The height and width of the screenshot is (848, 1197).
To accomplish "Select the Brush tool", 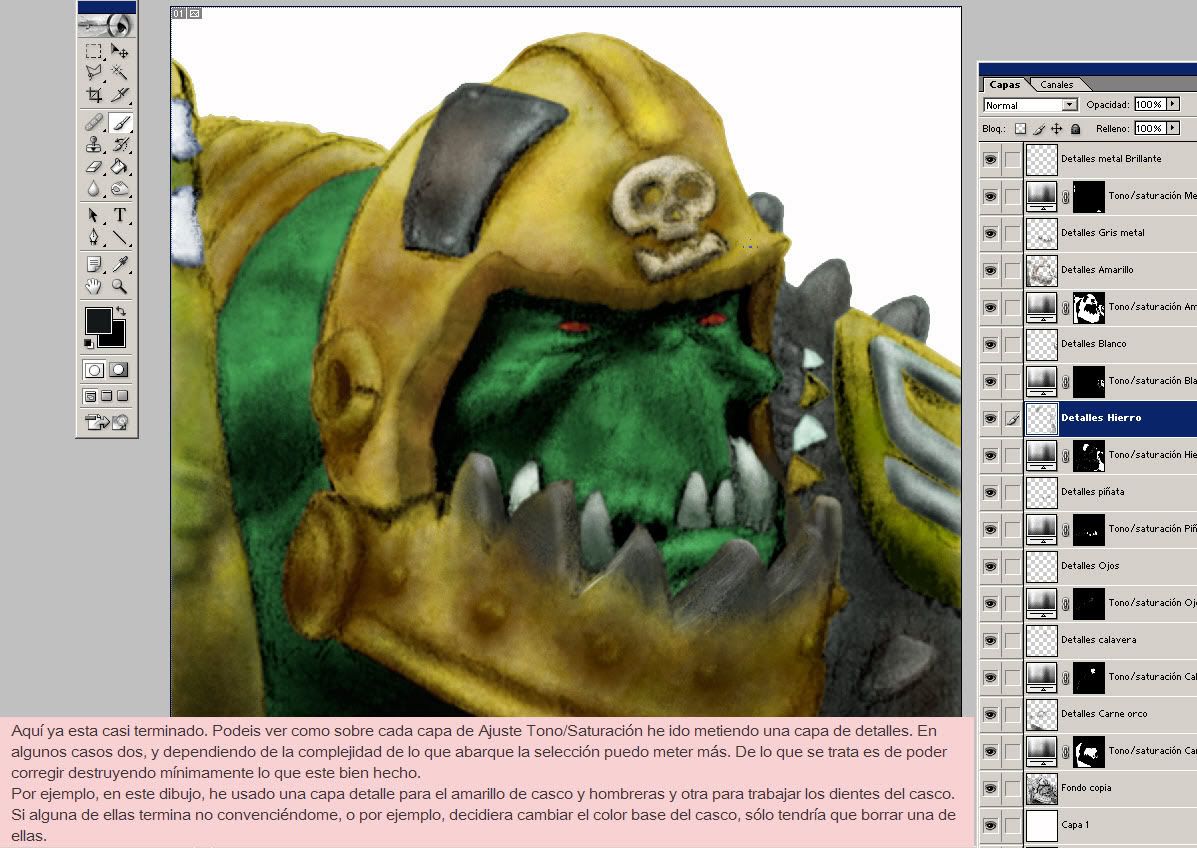I will 119,122.
